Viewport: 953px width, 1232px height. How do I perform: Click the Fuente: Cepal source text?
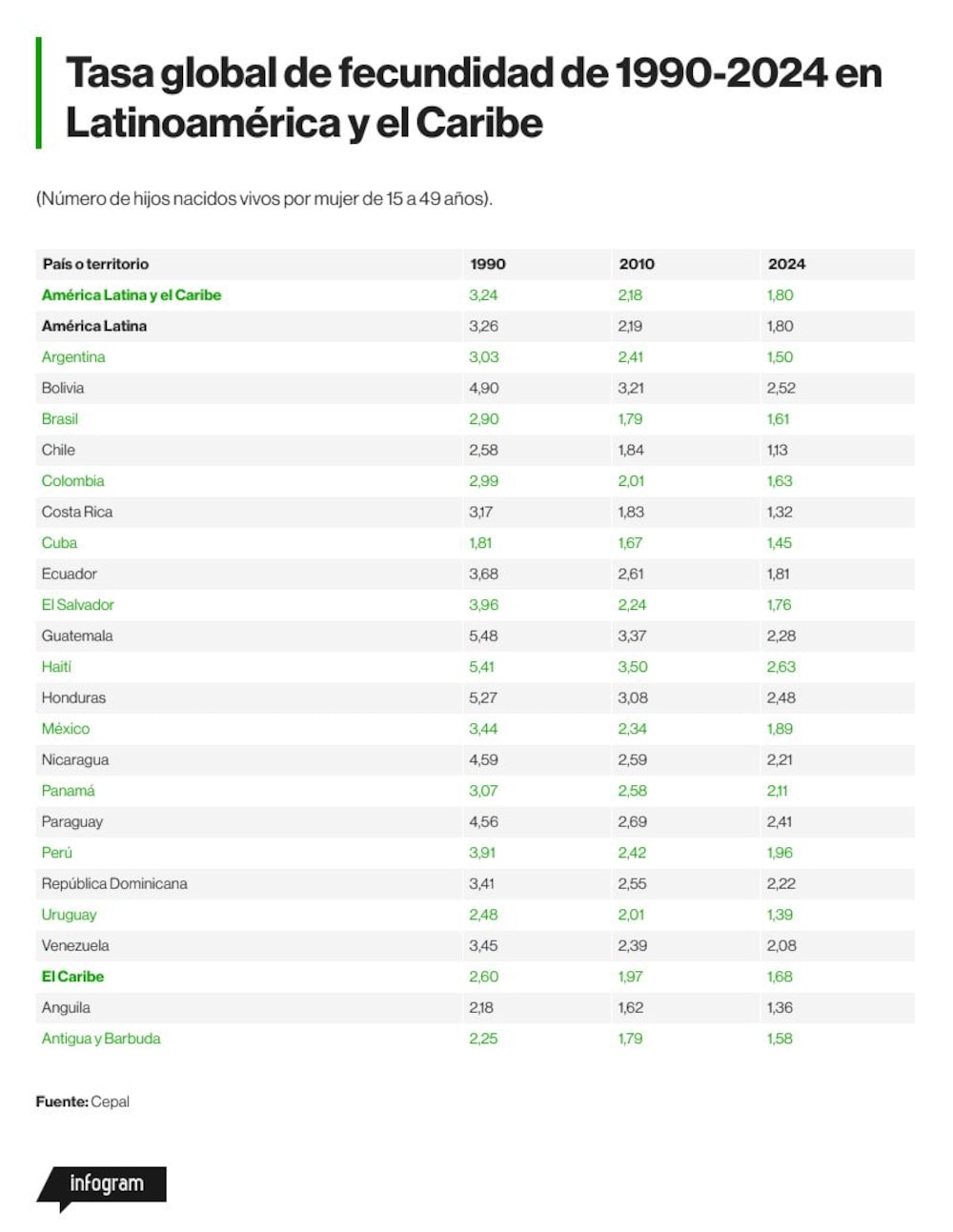pyautogui.click(x=83, y=1101)
